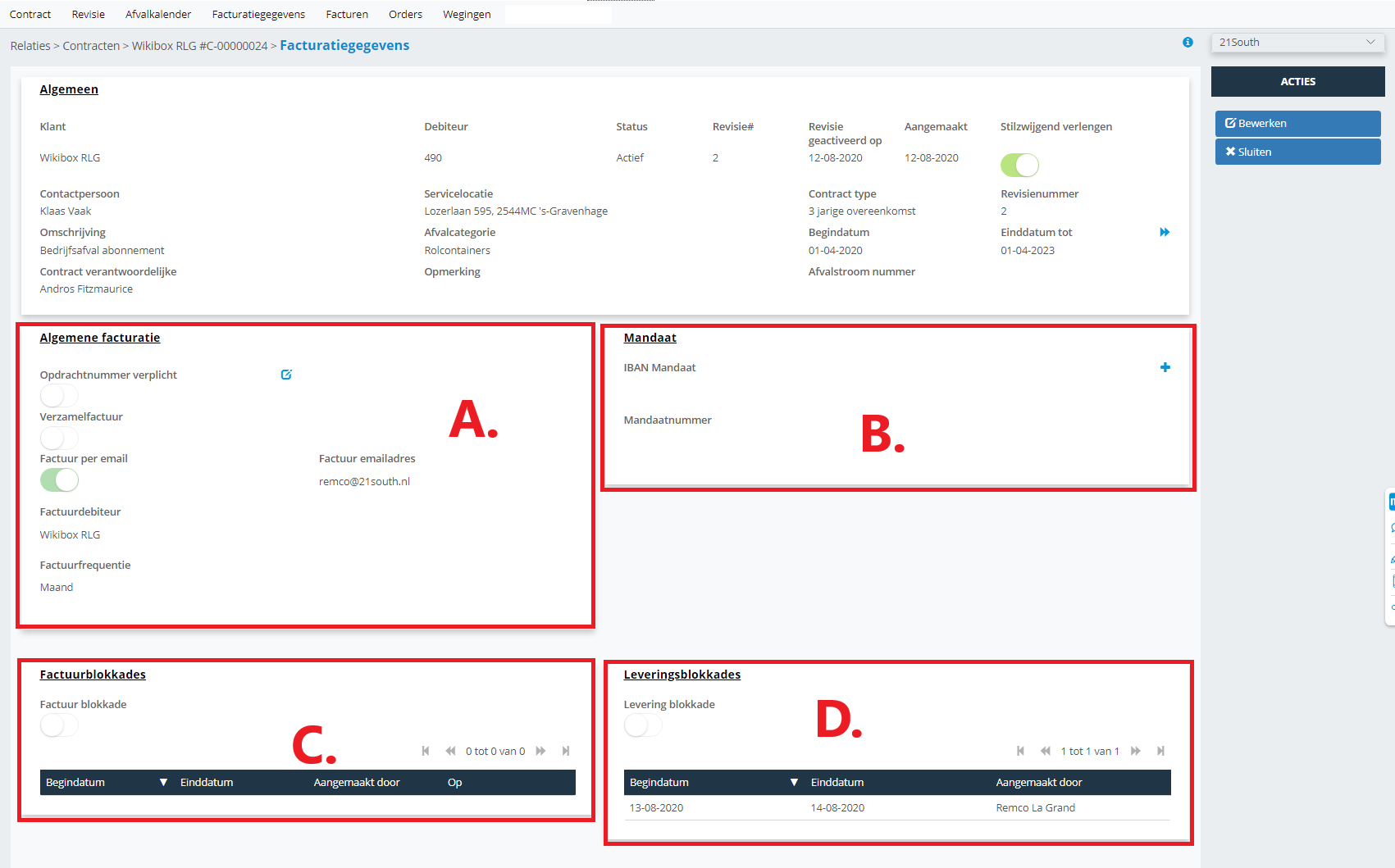Image resolution: width=1395 pixels, height=868 pixels.
Task: Toggle Opdrachtnummer verplicht switch
Action: [x=59, y=397]
